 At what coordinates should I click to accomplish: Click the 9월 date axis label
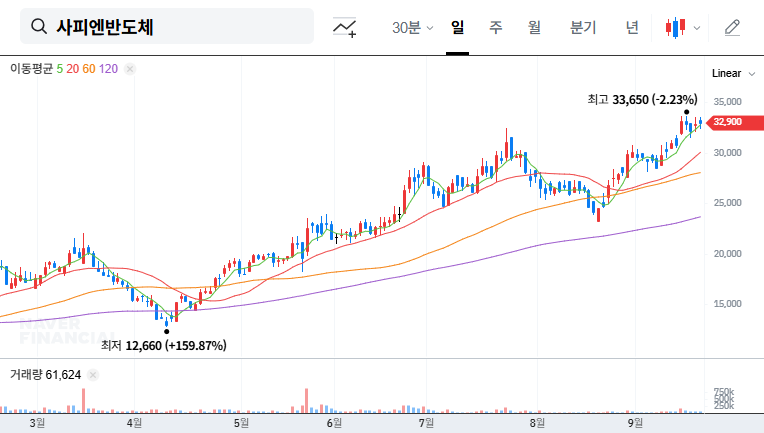tap(635, 423)
